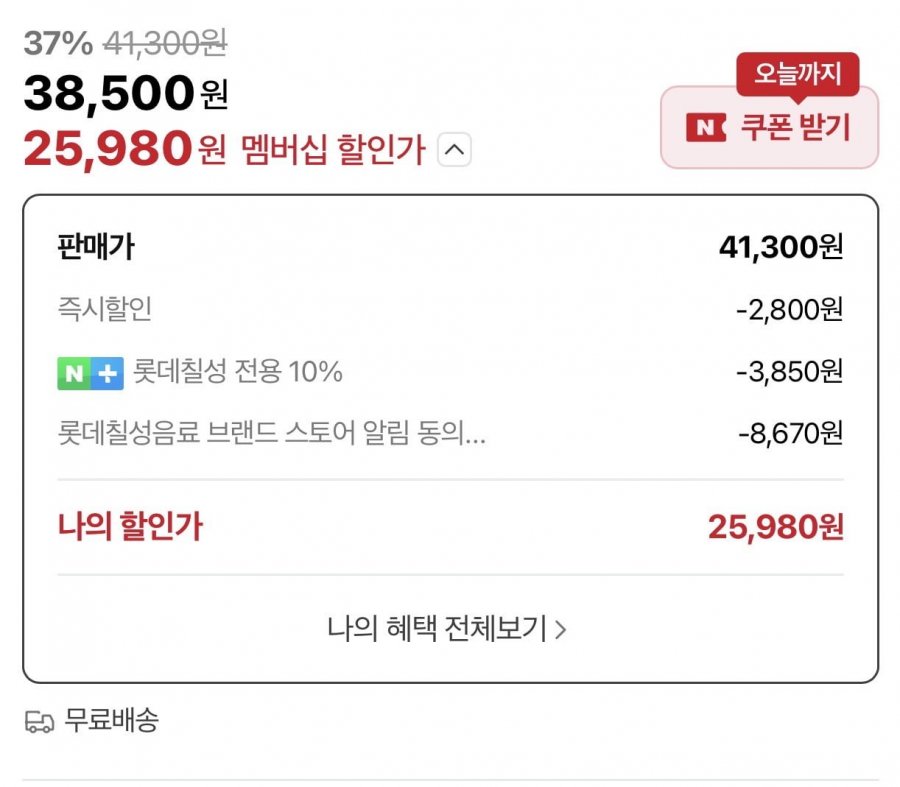The width and height of the screenshot is (900, 787).
Task: Click 롯데칠성 전용 10% benefit text
Action: point(238,373)
